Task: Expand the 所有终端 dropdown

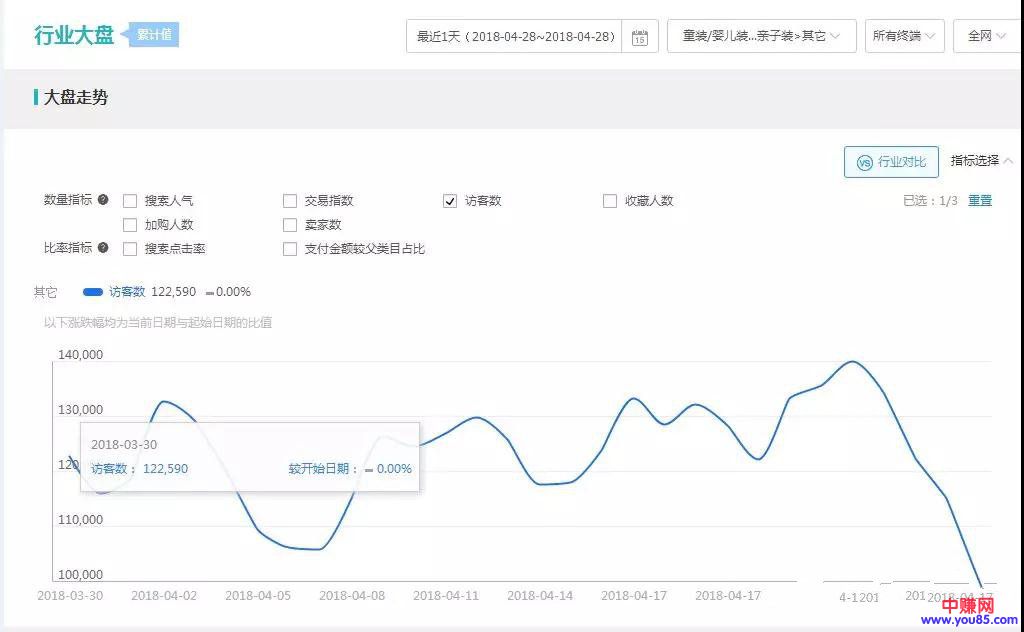Action: point(904,36)
